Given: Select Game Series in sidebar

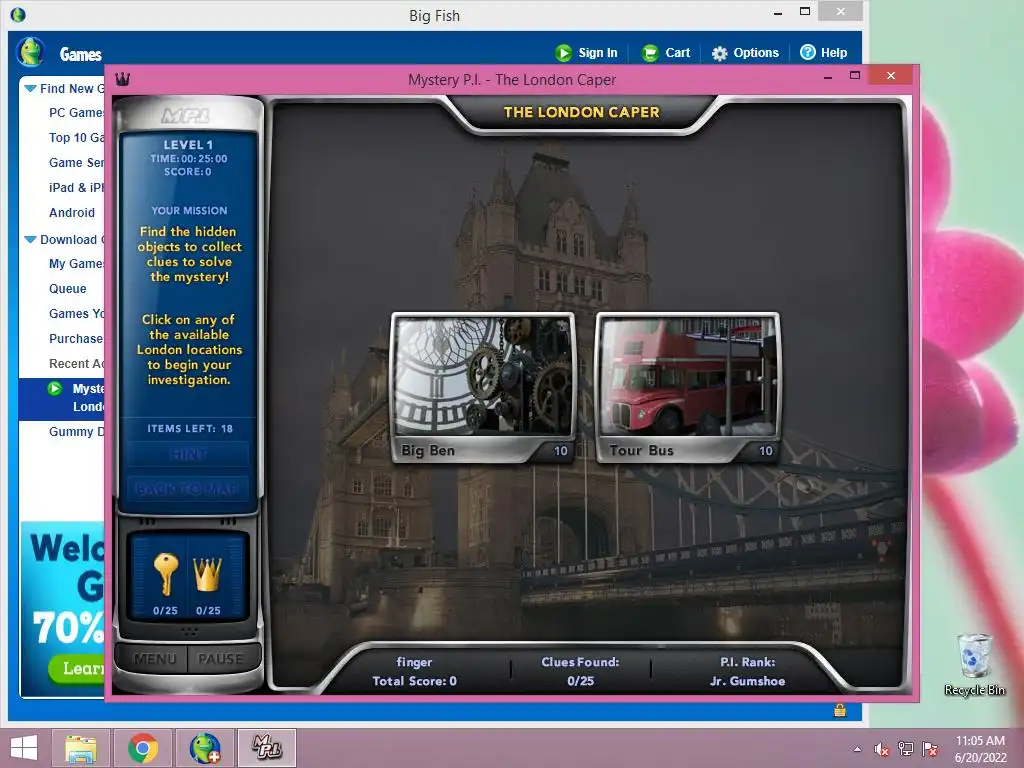Looking at the screenshot, I should point(76,163).
